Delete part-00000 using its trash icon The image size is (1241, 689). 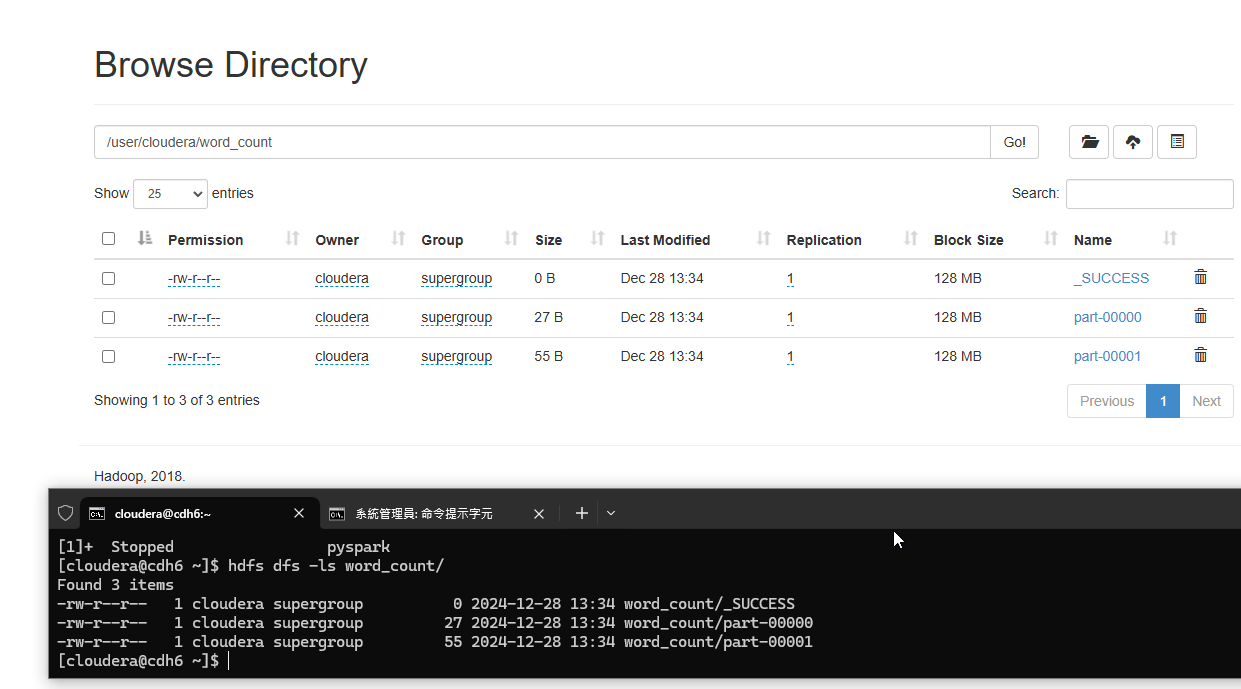[x=1201, y=316]
